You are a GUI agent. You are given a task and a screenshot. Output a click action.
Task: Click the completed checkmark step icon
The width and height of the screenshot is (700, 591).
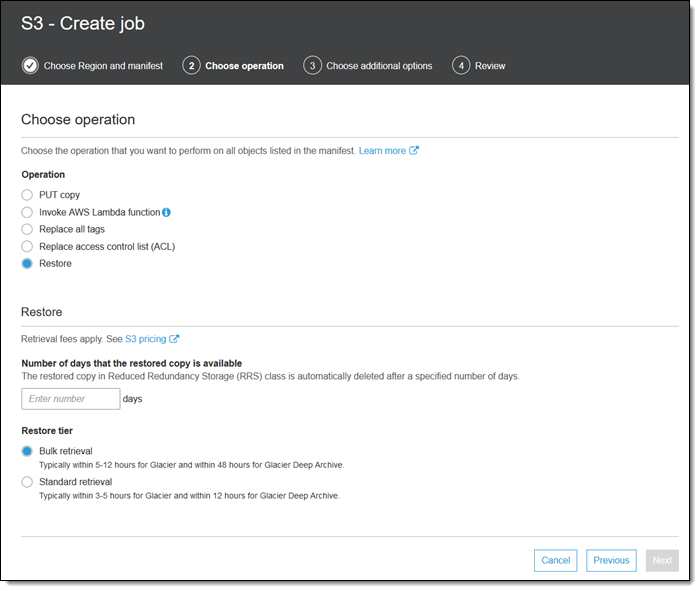coord(30,66)
